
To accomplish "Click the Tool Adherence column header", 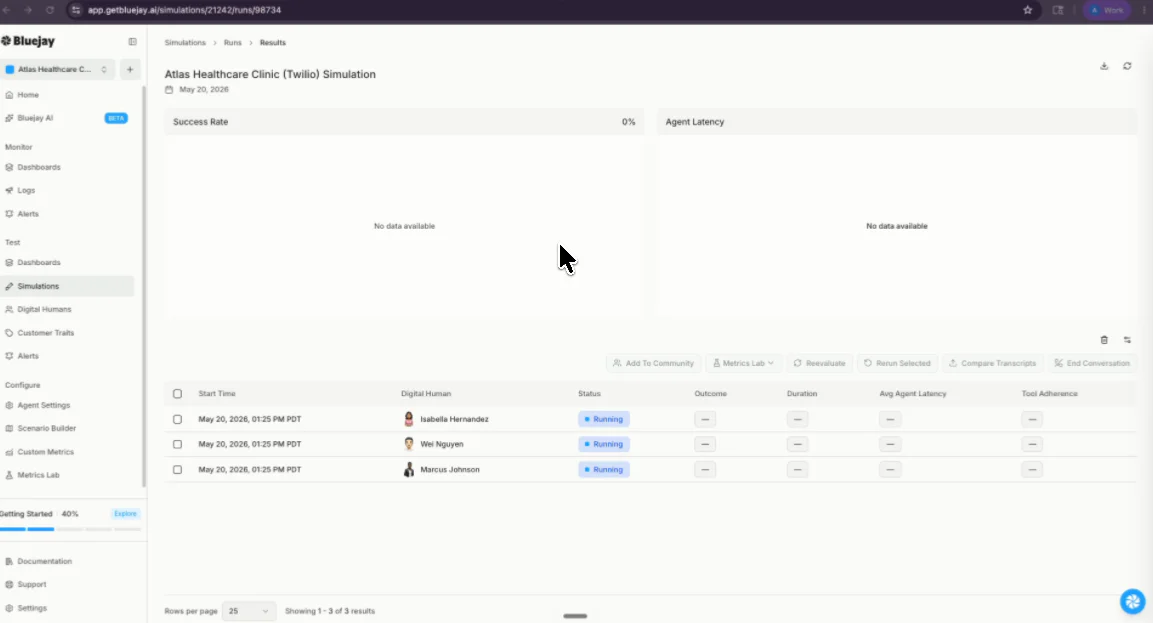I will pyautogui.click(x=1049, y=394).
